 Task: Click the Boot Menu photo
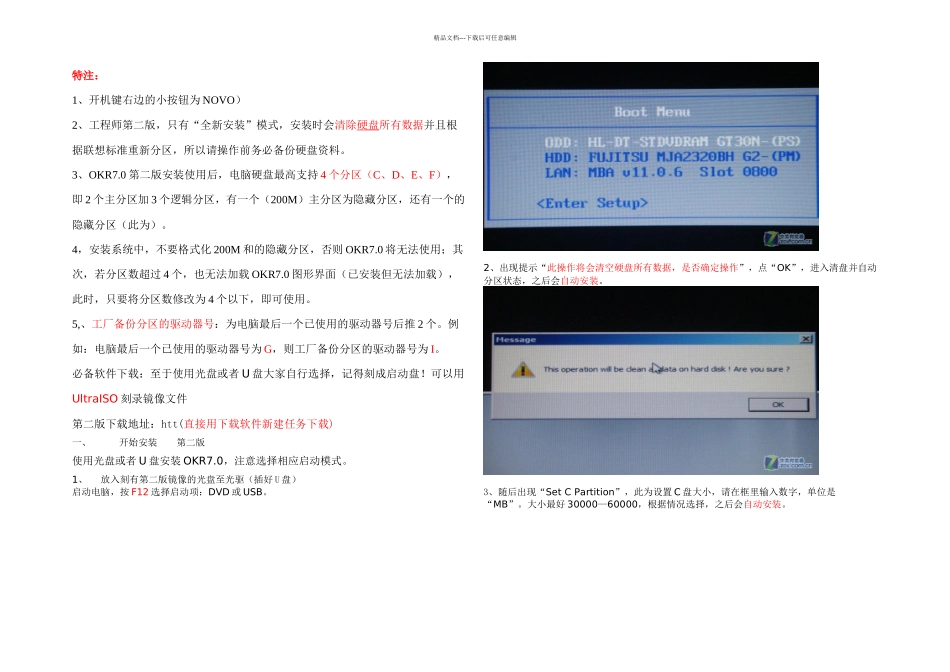[651, 156]
